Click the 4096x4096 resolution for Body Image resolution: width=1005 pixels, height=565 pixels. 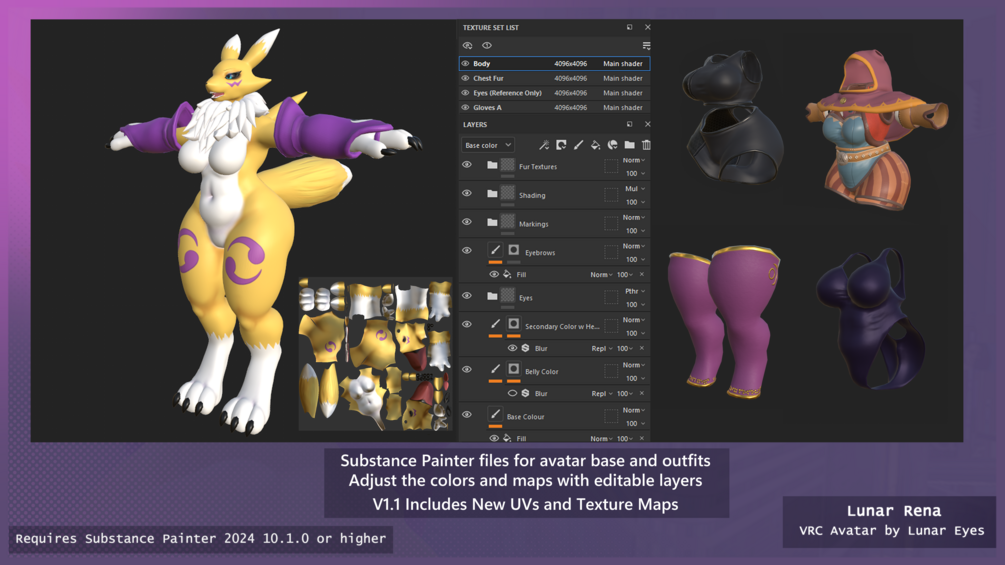tap(570, 63)
